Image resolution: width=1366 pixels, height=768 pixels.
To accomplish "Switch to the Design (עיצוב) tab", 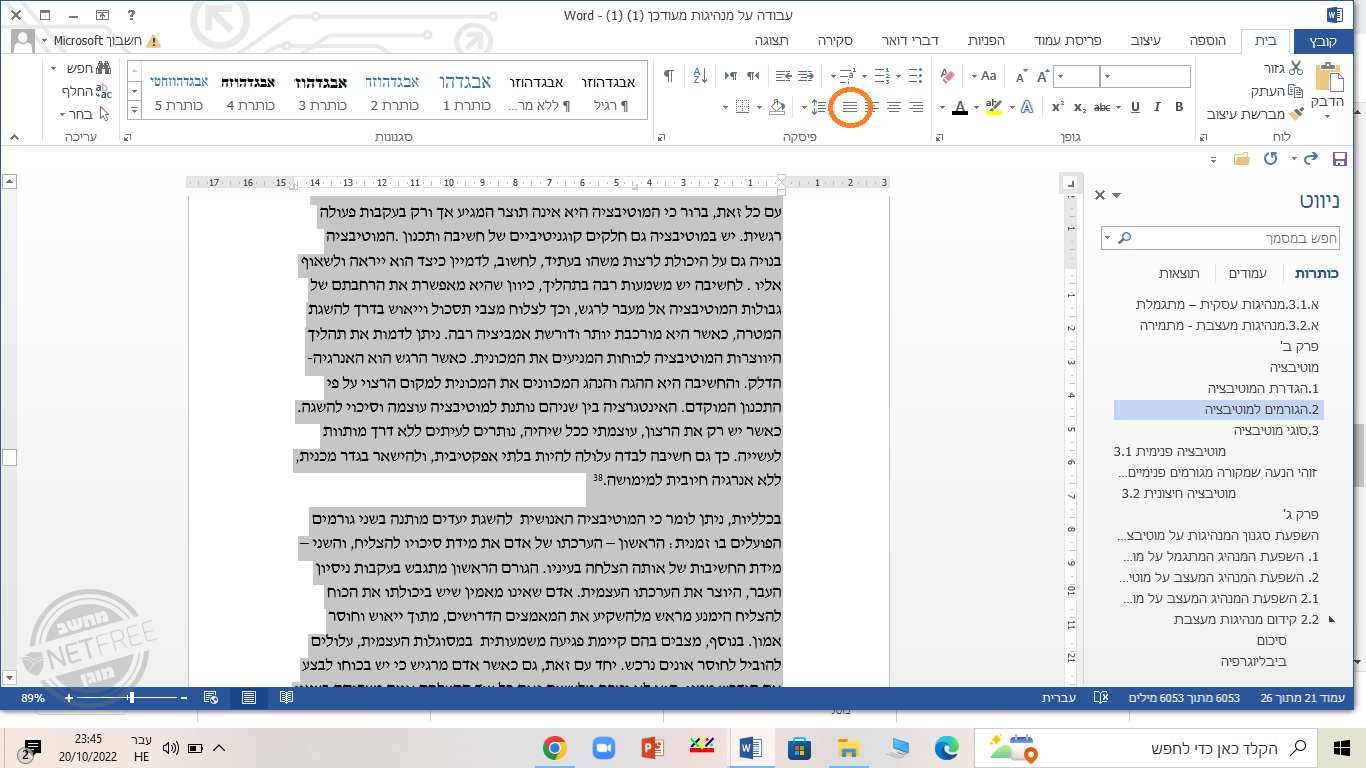I will [1146, 41].
